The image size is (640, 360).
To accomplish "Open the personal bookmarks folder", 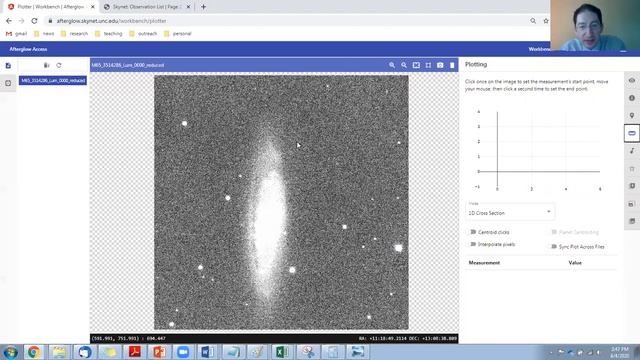I will (178, 34).
